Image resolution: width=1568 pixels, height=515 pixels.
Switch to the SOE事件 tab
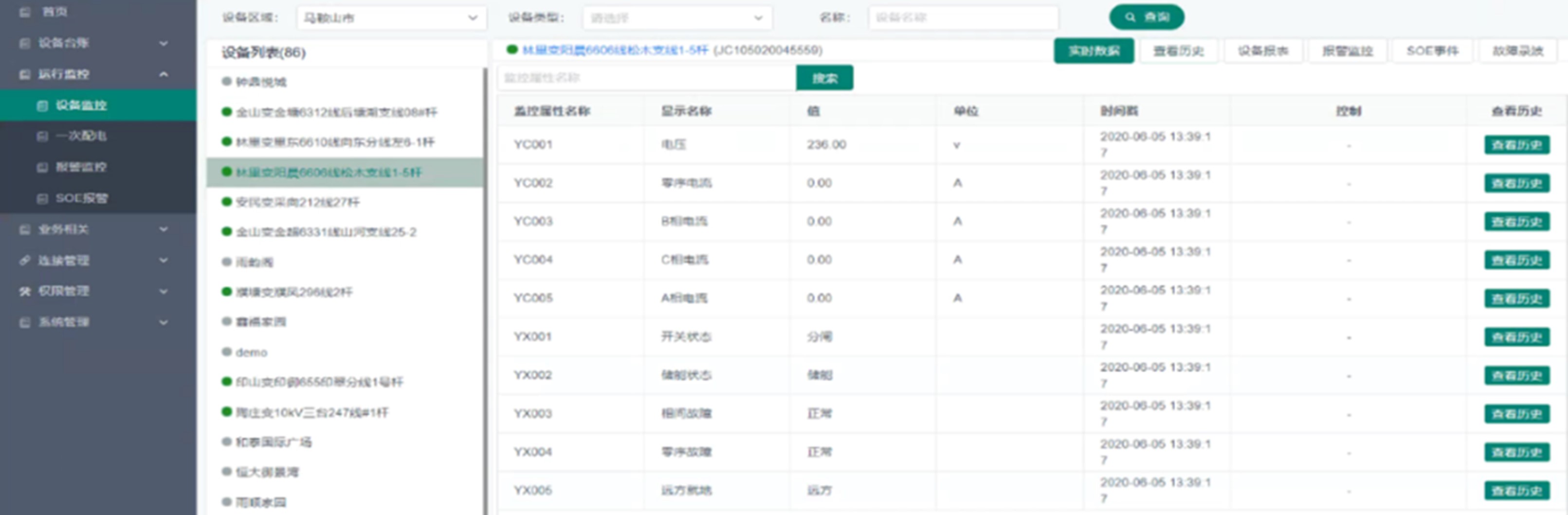[1432, 51]
